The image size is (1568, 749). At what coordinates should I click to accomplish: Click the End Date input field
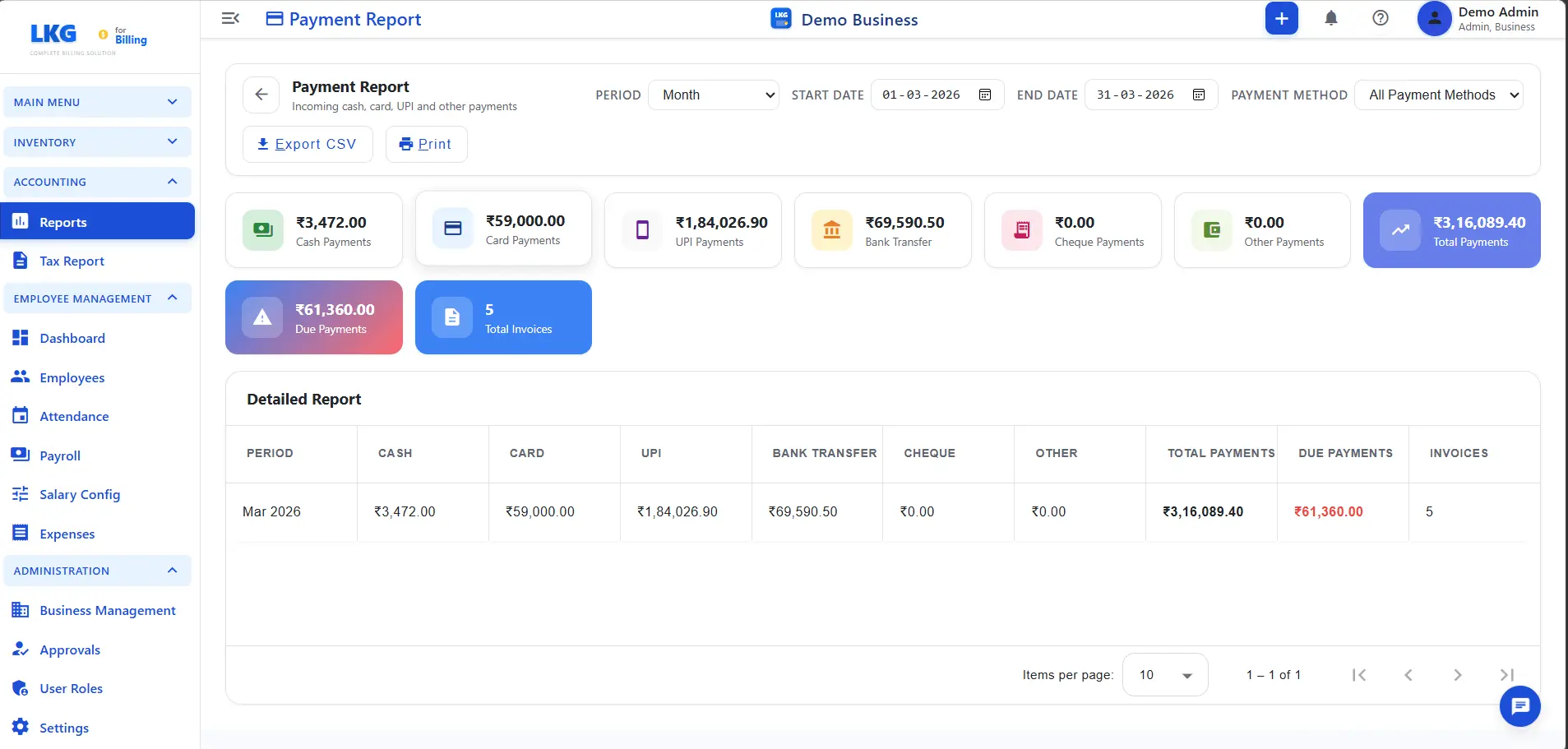tap(1151, 95)
